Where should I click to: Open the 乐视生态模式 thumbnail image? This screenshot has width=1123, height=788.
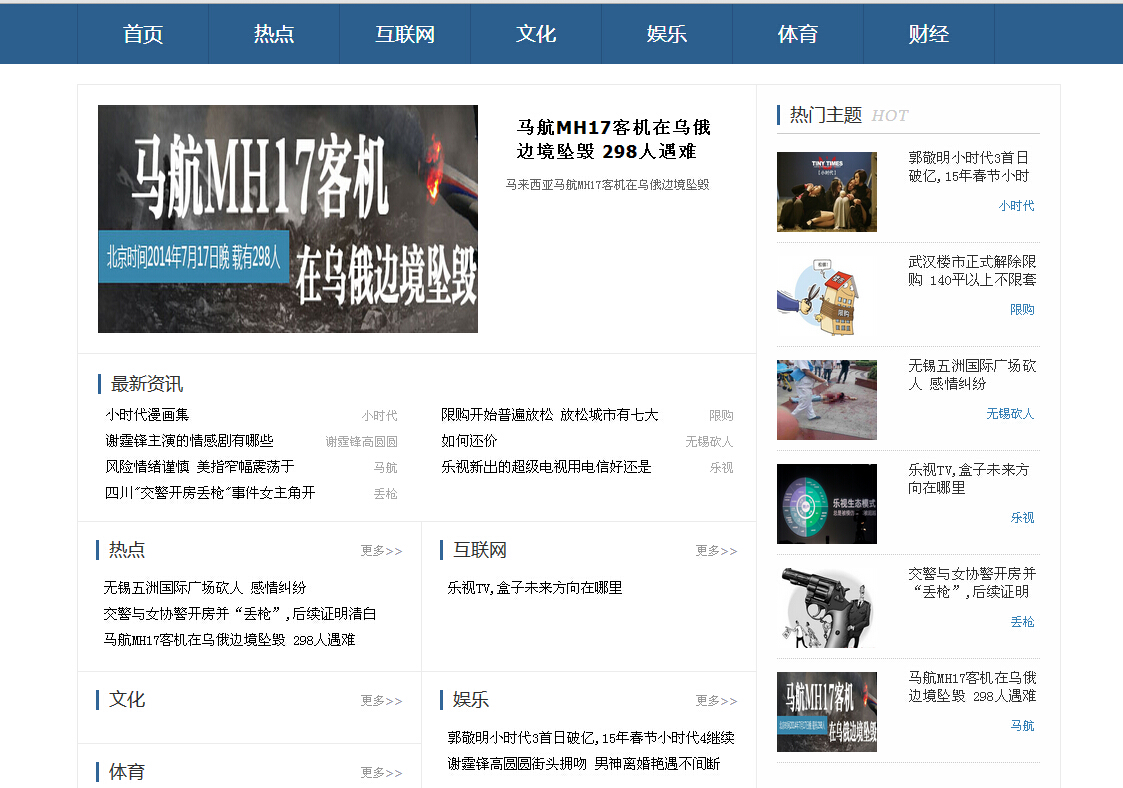pos(826,504)
